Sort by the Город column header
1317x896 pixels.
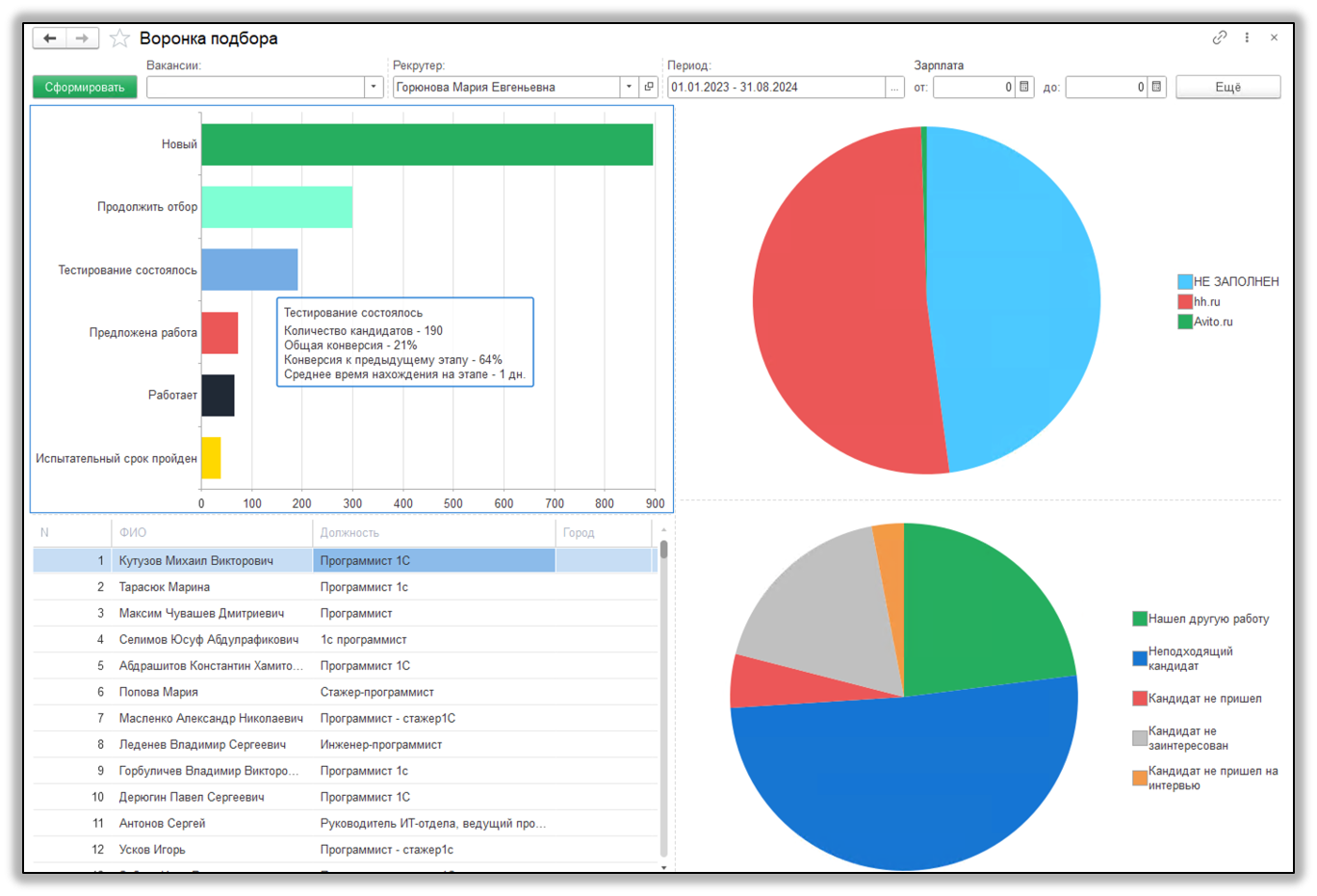pos(604,533)
